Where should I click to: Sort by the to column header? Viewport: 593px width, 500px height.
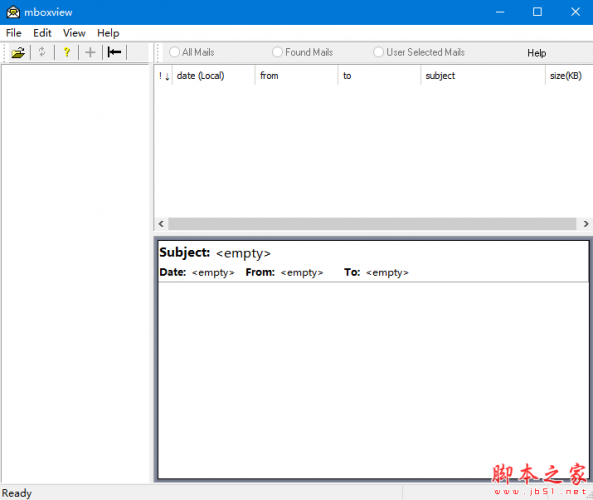coord(379,76)
